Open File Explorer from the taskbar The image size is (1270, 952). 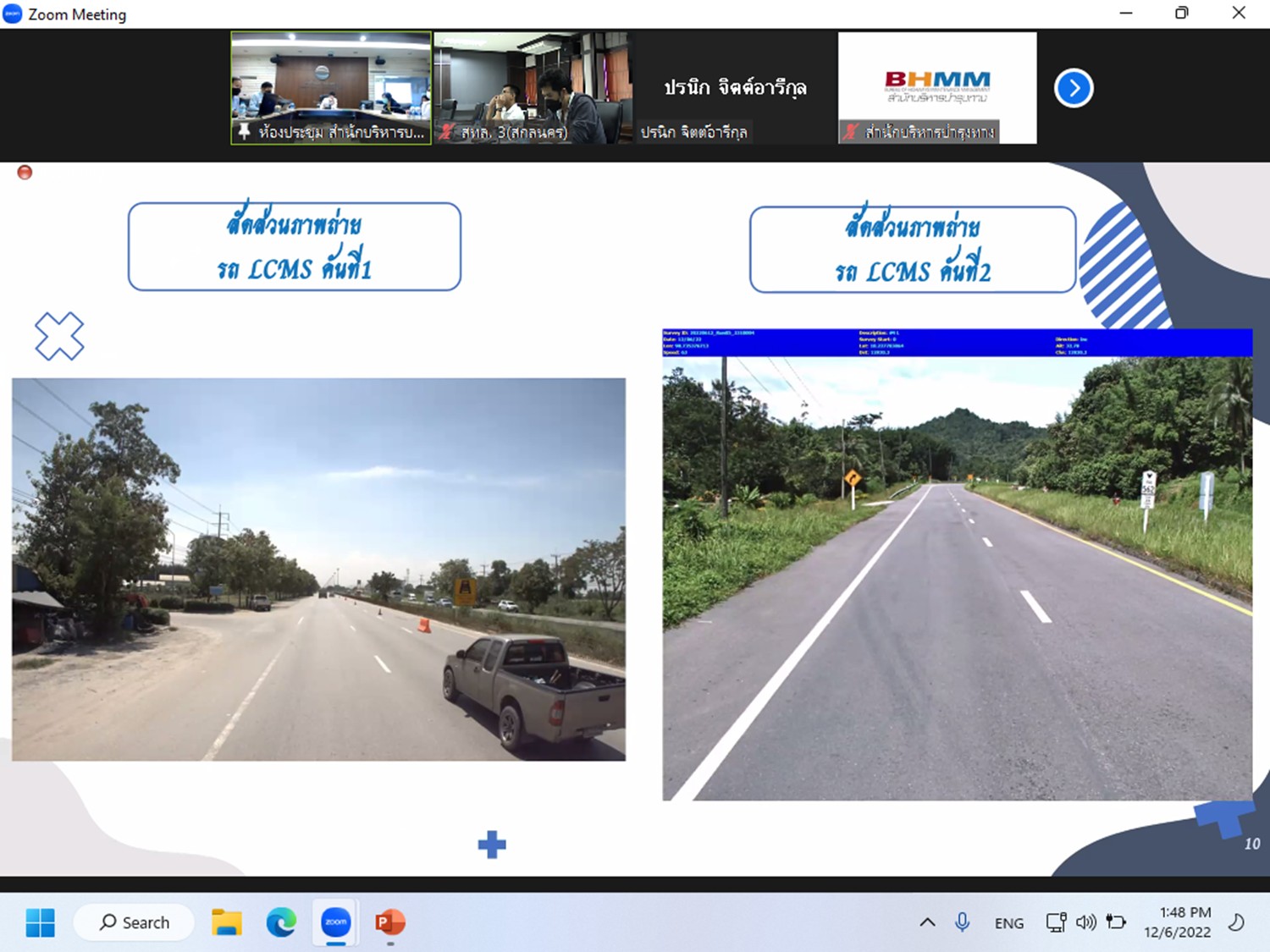pos(227,922)
